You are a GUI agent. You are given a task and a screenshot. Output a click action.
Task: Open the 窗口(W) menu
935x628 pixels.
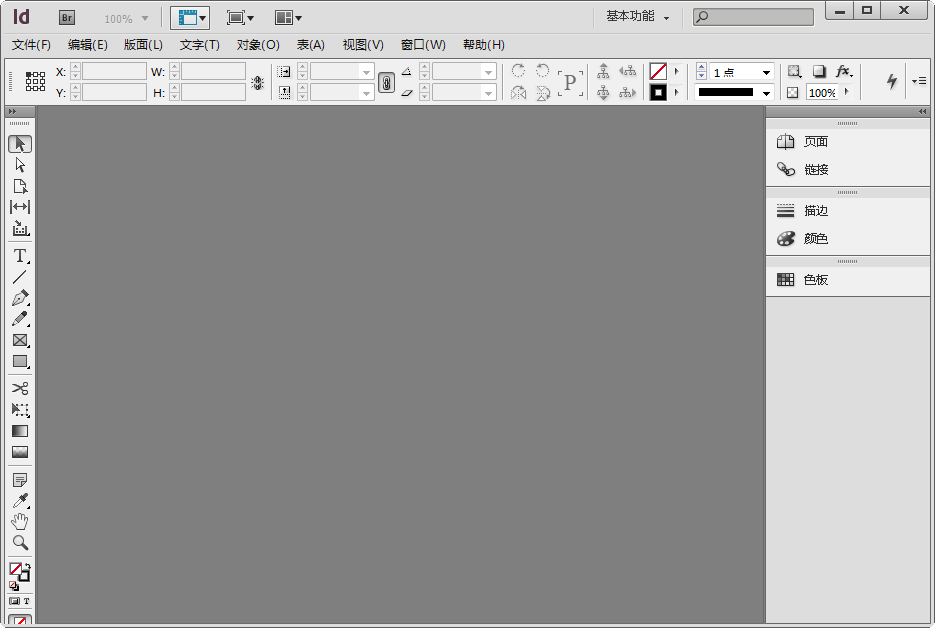point(422,44)
